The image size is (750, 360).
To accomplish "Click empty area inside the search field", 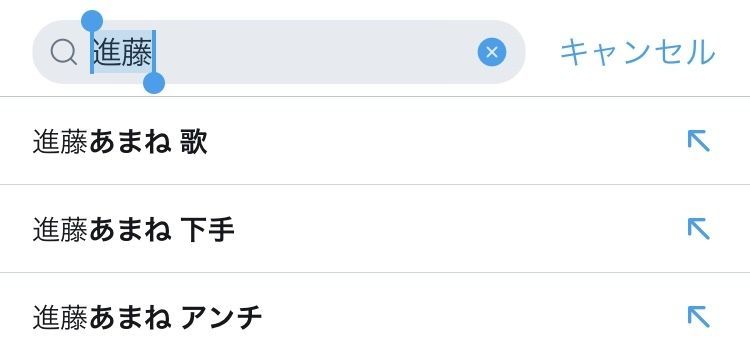I will coord(316,52).
